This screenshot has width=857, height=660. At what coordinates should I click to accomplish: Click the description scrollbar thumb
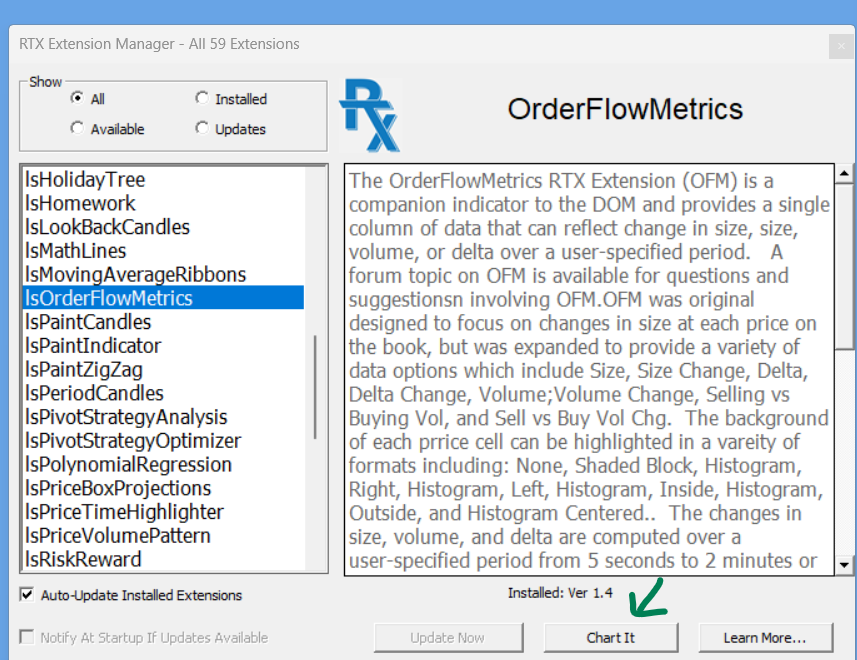(x=844, y=267)
